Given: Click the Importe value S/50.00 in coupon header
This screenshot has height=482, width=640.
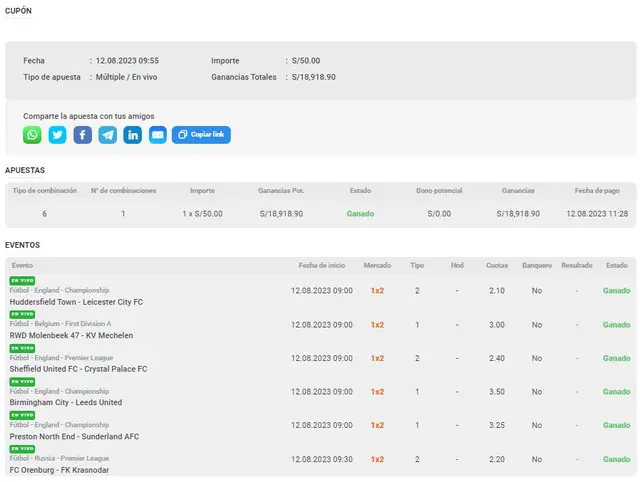Looking at the screenshot, I should (x=306, y=61).
